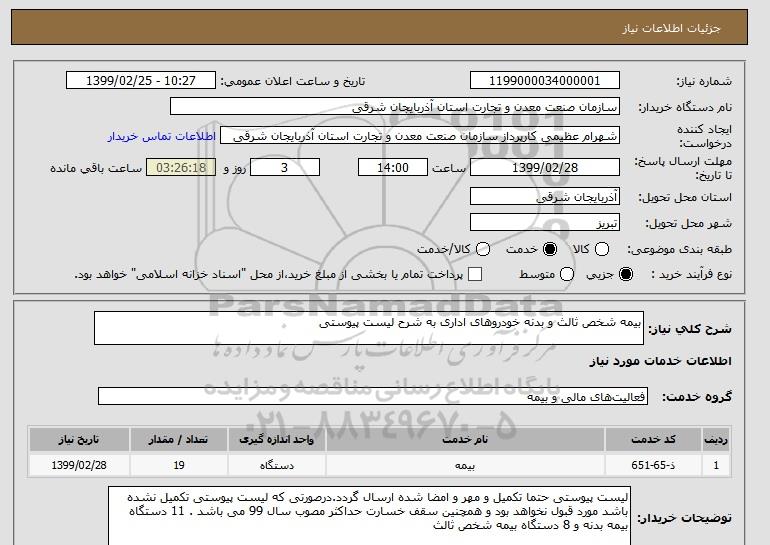Click the توضیحات خریدار text area
The width and height of the screenshot is (770, 545).
click(369, 516)
